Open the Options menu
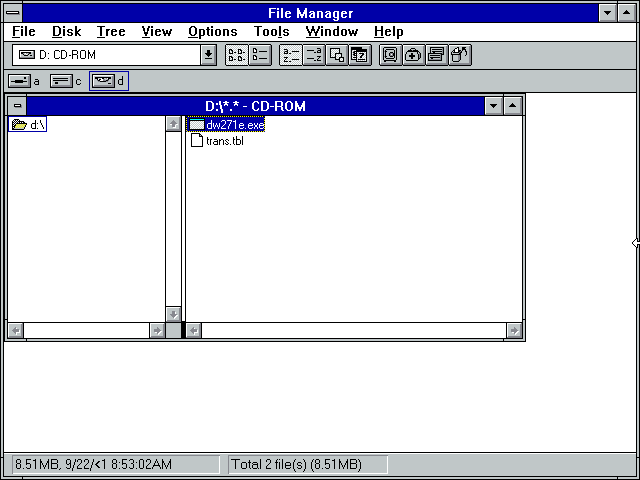Viewport: 640px width, 480px height. [x=213, y=31]
